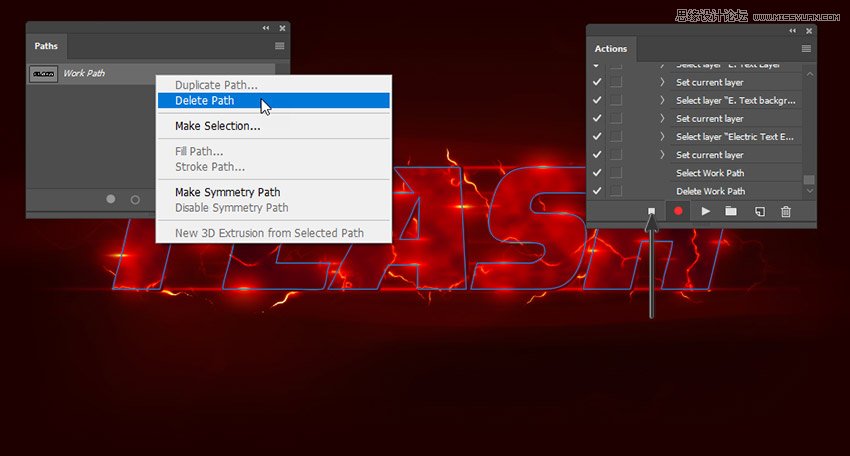
Task: Expand the 'Select layer "Electric Text E...' step
Action: 662,136
